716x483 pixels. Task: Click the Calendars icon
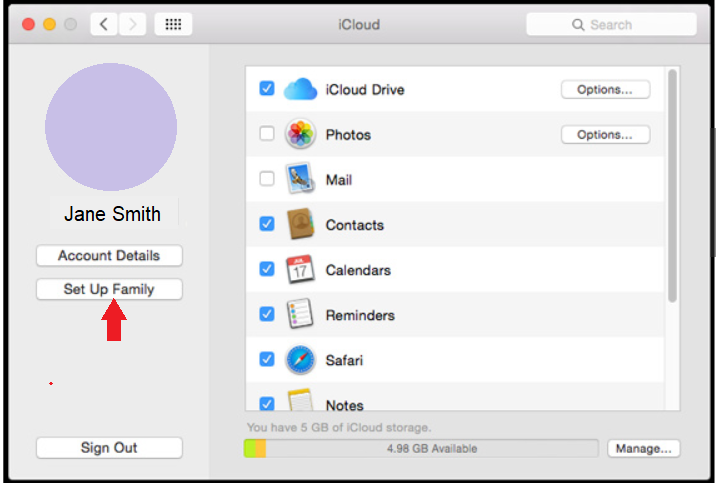300,269
